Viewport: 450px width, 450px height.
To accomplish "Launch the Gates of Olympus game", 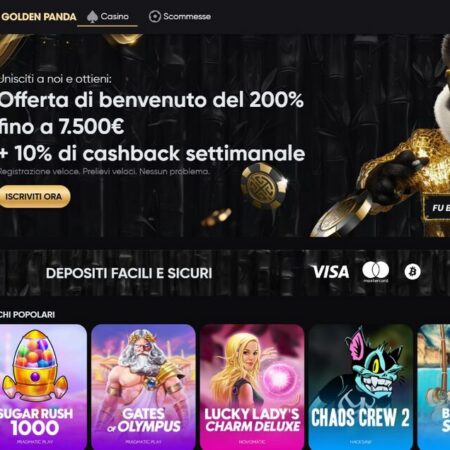I will tap(143, 387).
